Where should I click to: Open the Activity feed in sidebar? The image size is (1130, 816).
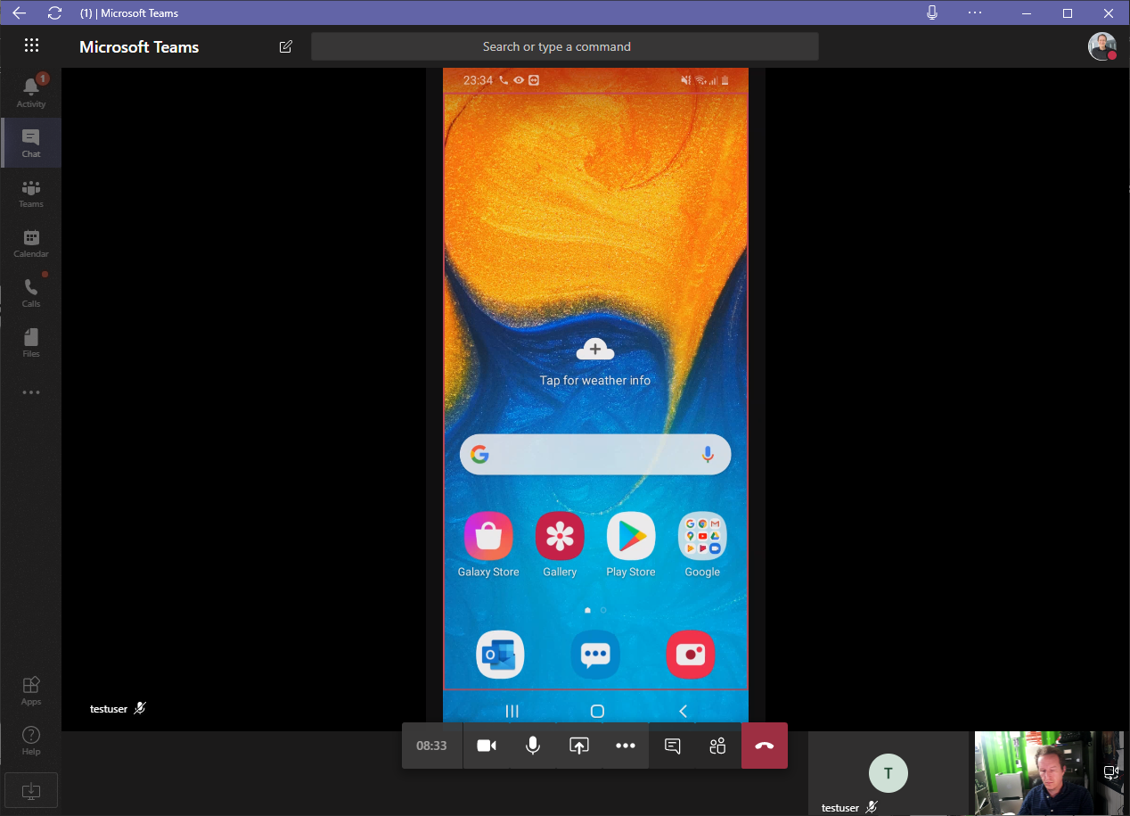coord(31,92)
